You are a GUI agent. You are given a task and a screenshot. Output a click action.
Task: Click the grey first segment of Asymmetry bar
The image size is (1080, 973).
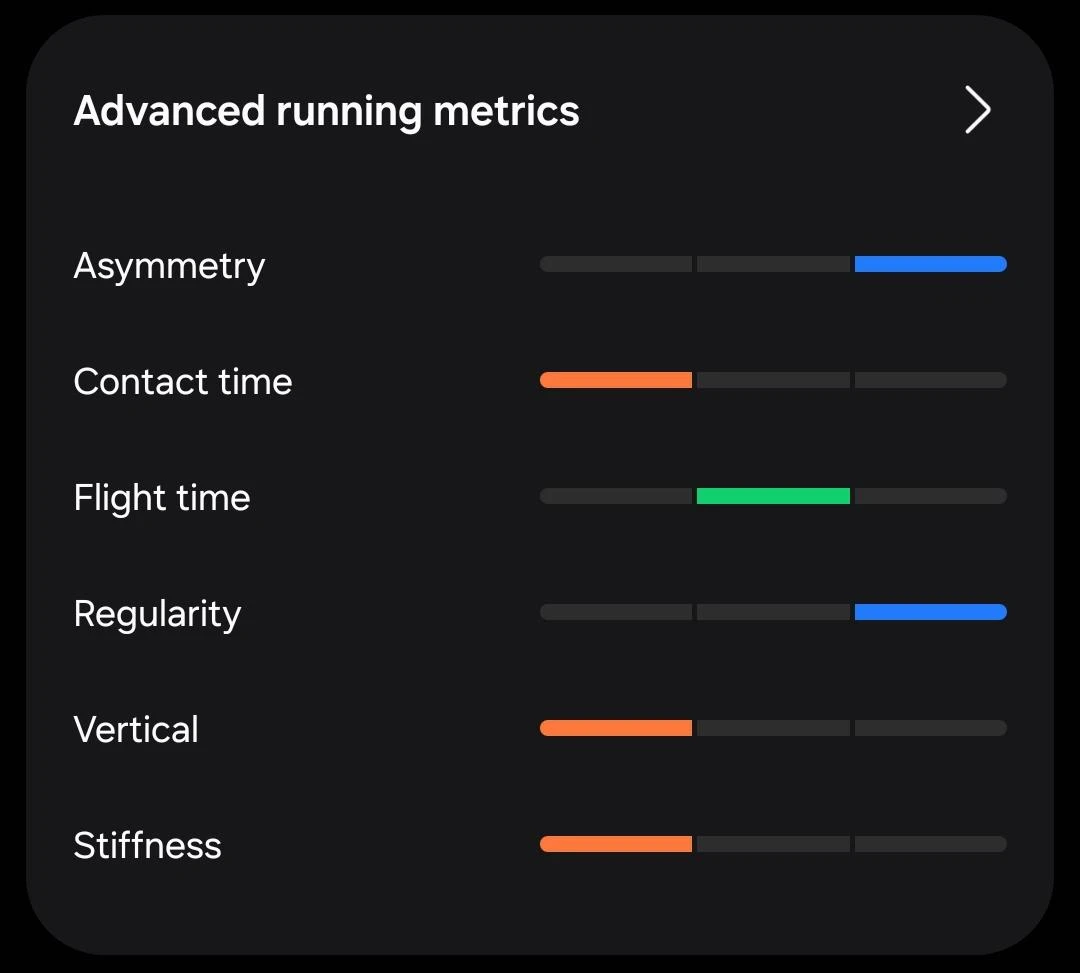click(x=616, y=264)
